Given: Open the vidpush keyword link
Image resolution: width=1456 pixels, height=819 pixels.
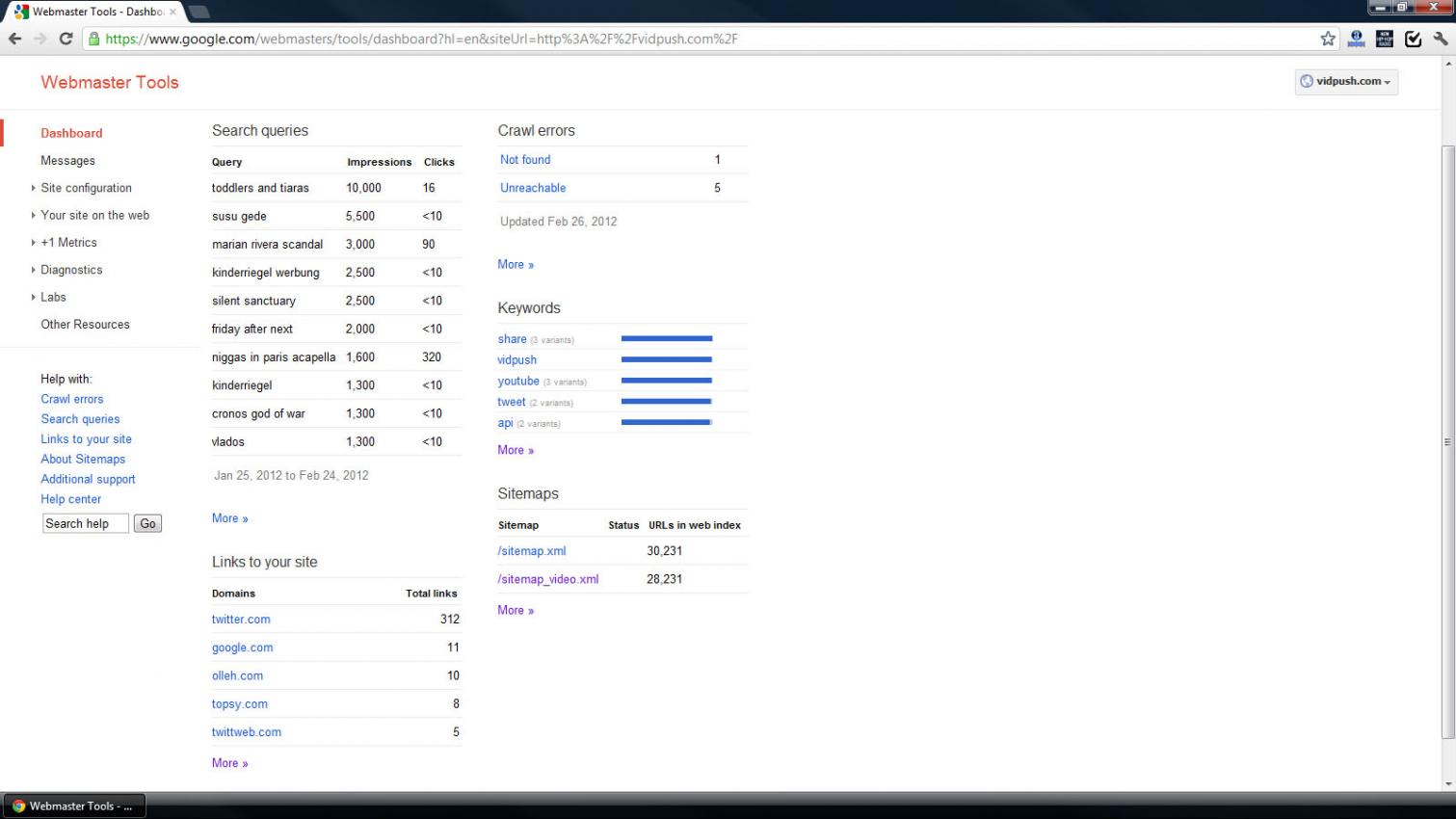Looking at the screenshot, I should (x=516, y=360).
